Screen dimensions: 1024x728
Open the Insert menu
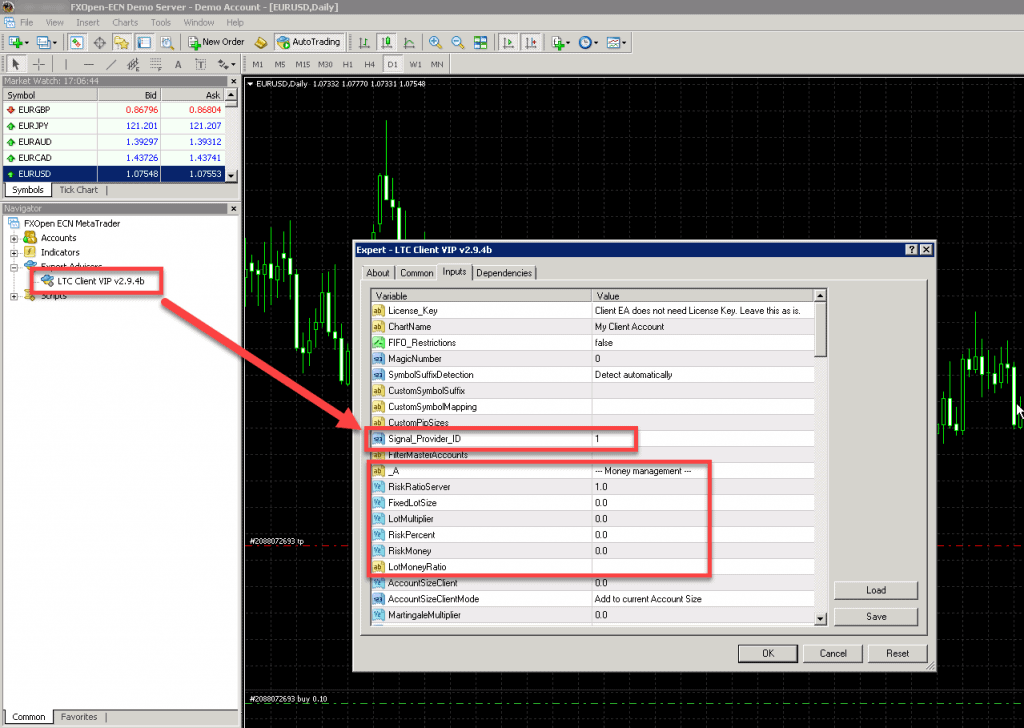click(88, 22)
